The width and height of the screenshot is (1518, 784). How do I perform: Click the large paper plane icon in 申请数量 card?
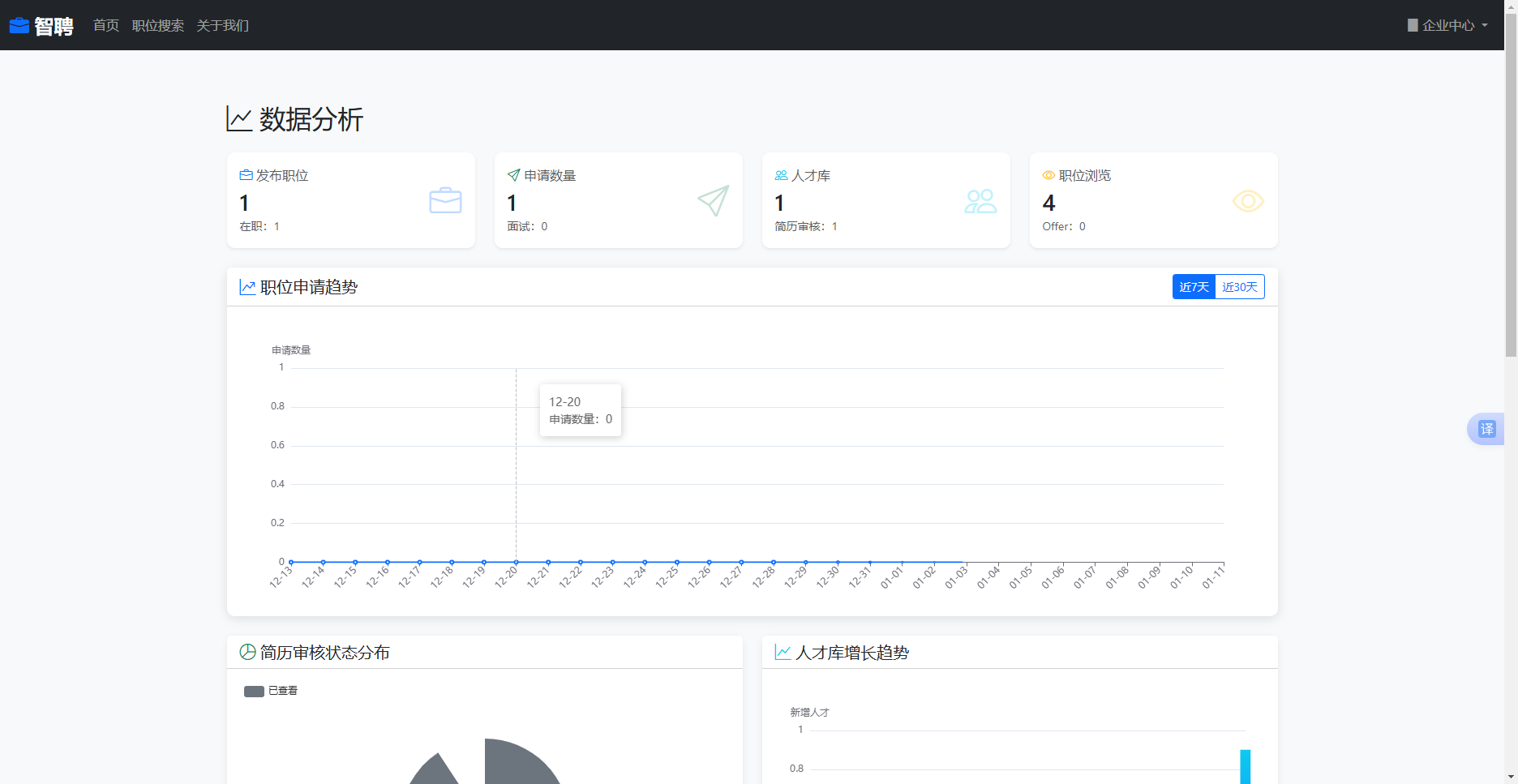(x=714, y=200)
